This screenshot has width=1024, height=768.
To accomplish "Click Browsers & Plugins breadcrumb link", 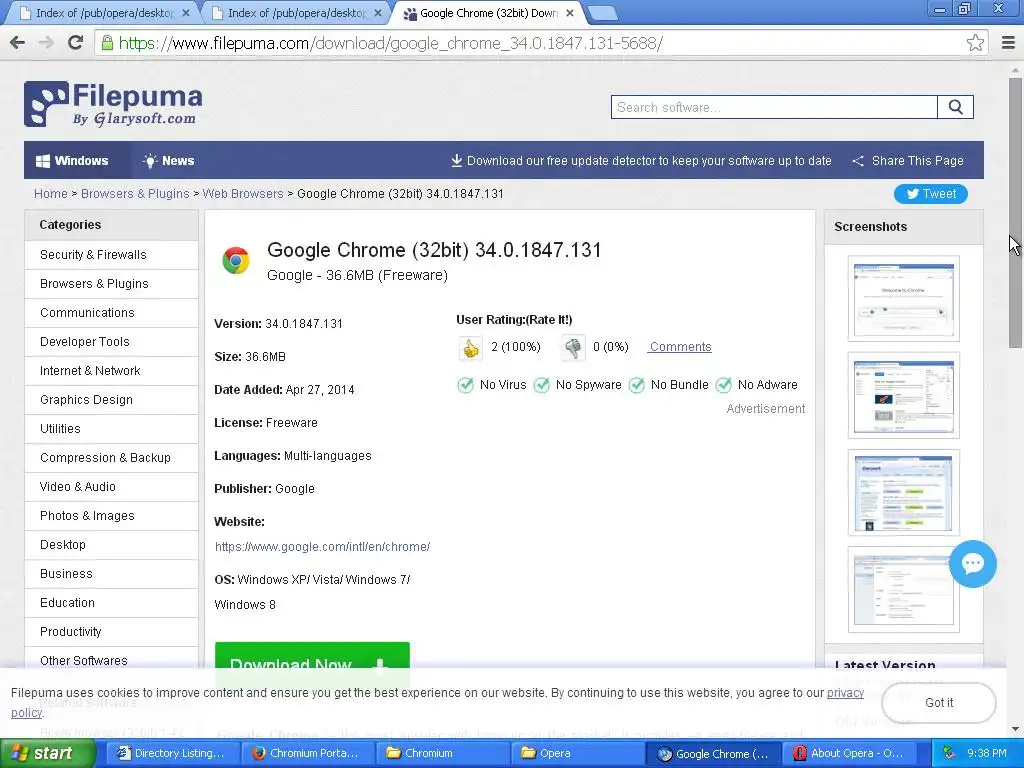I will click(x=135, y=194).
